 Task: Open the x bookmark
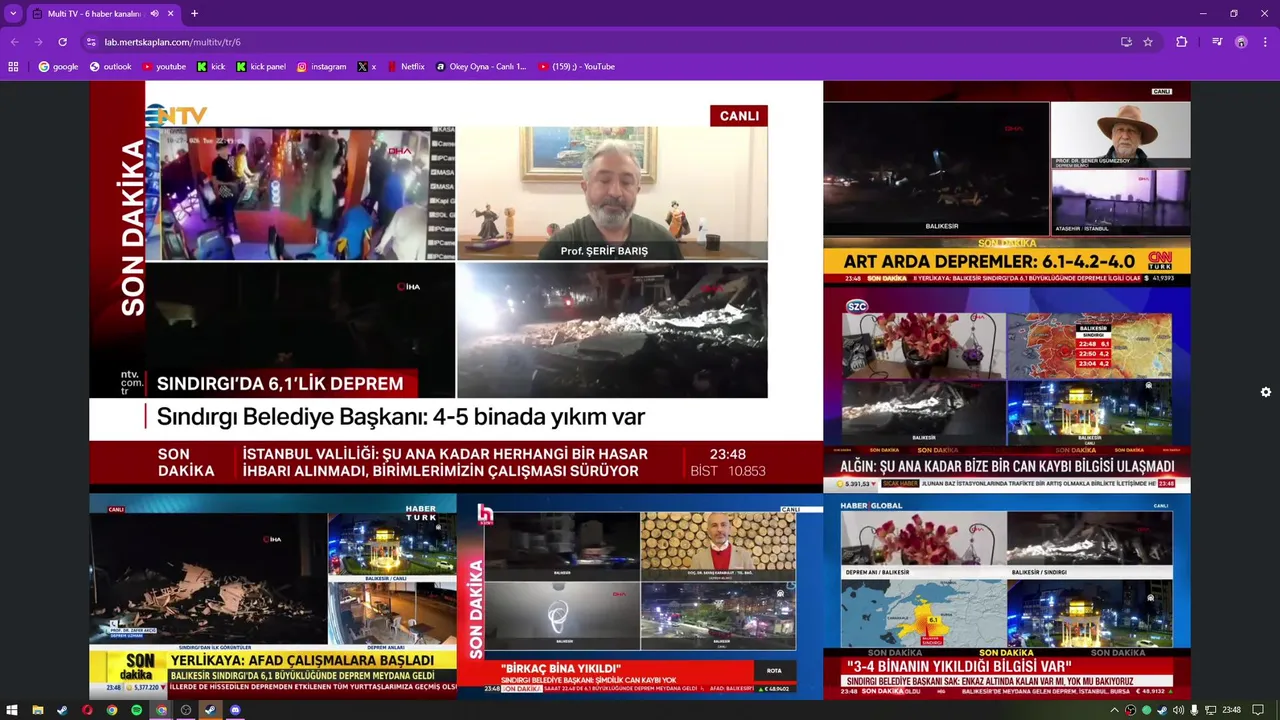point(367,67)
